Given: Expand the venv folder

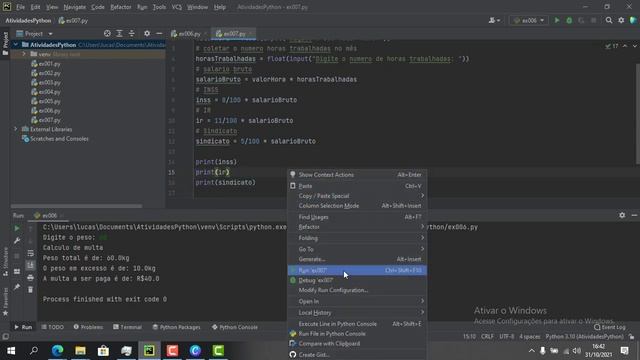Looking at the screenshot, I should point(24,54).
